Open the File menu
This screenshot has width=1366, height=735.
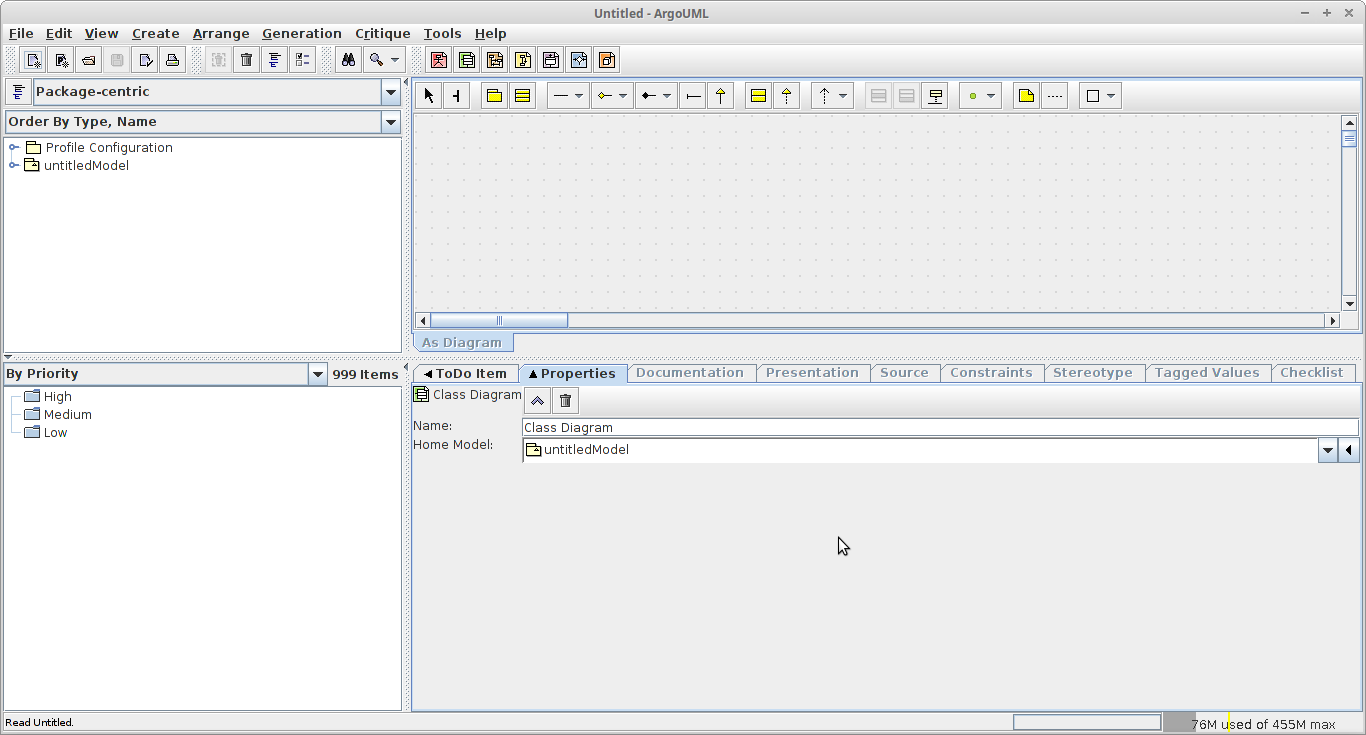(x=21, y=33)
